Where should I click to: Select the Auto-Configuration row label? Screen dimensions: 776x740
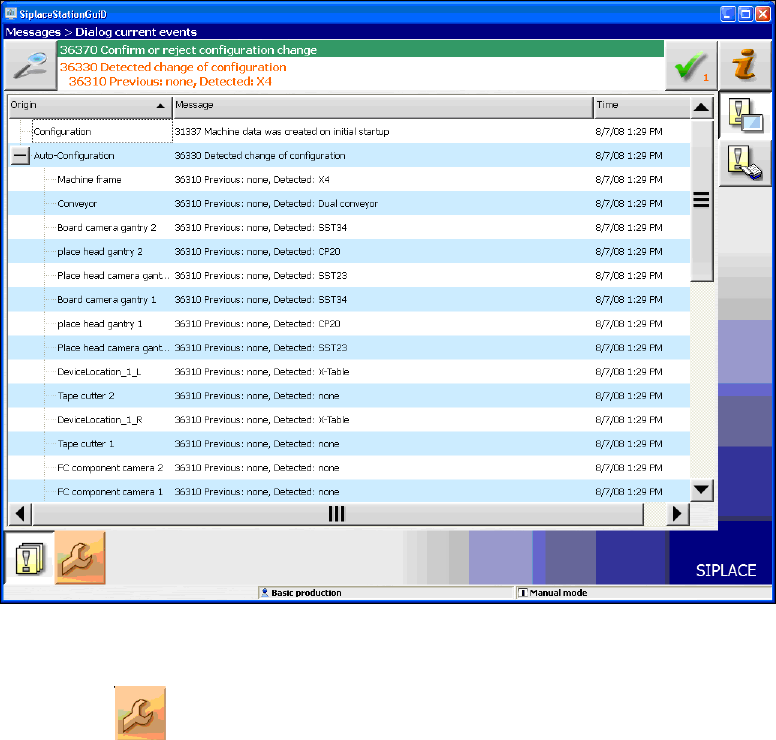[74, 155]
